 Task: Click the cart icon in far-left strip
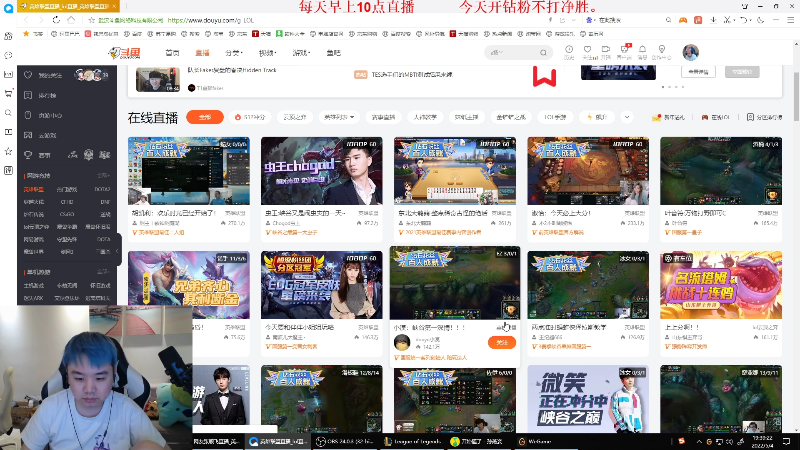click(8, 93)
